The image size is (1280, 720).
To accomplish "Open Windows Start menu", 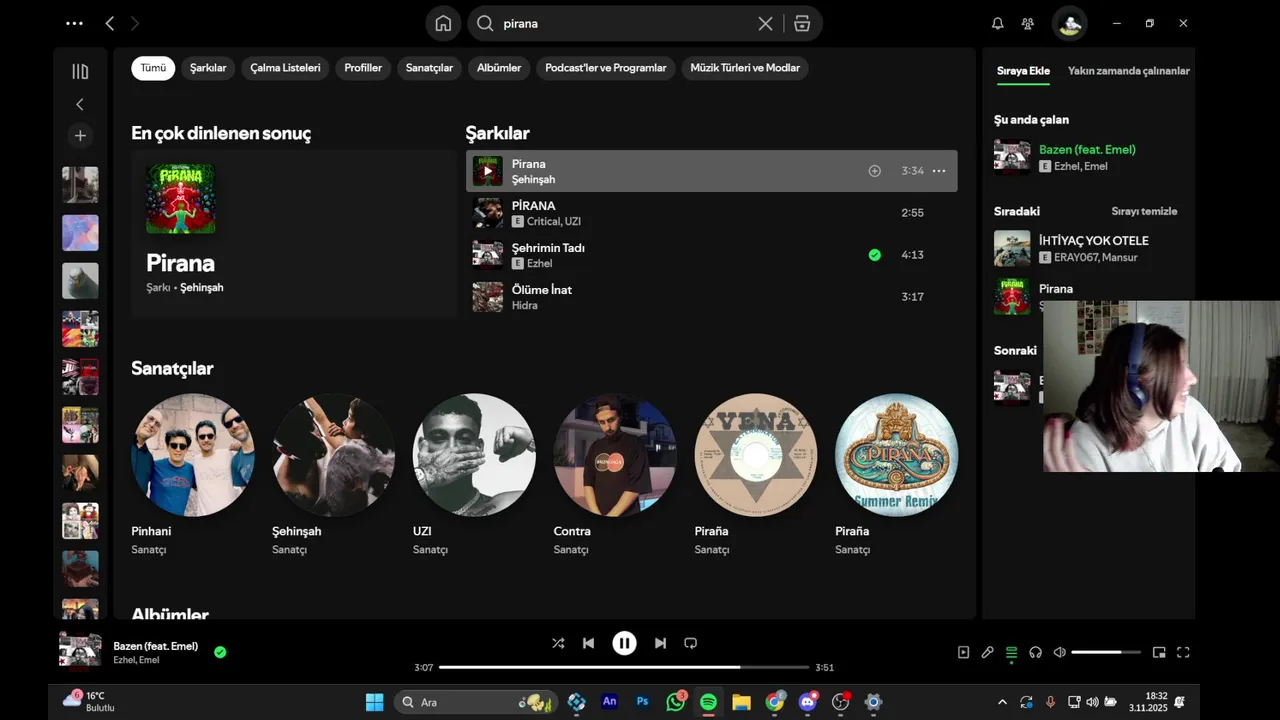I will (x=374, y=702).
